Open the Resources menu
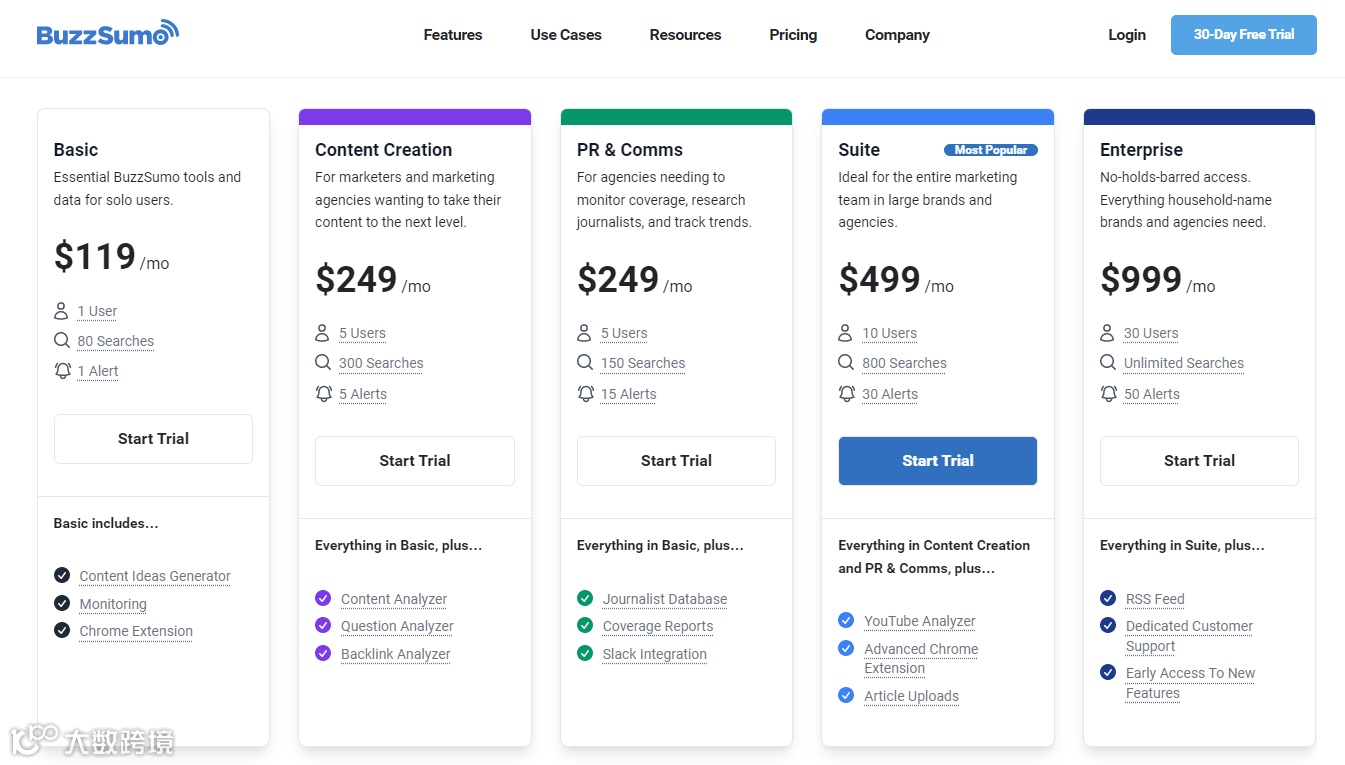The image size is (1345, 765). [x=685, y=35]
